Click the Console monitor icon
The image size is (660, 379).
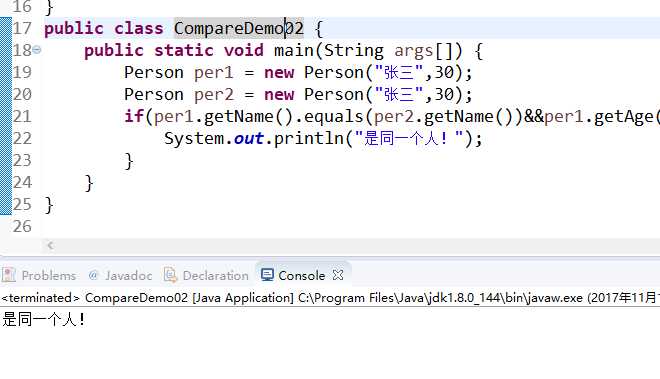(267, 275)
